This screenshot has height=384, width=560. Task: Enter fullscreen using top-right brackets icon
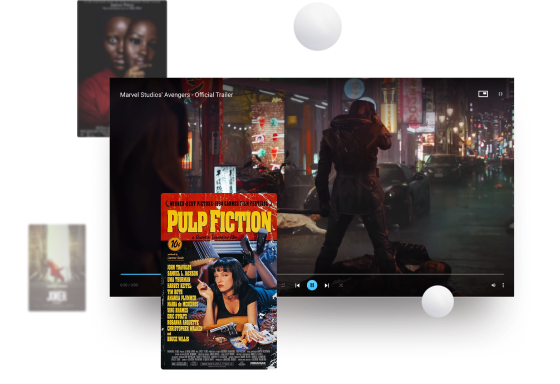pyautogui.click(x=500, y=94)
